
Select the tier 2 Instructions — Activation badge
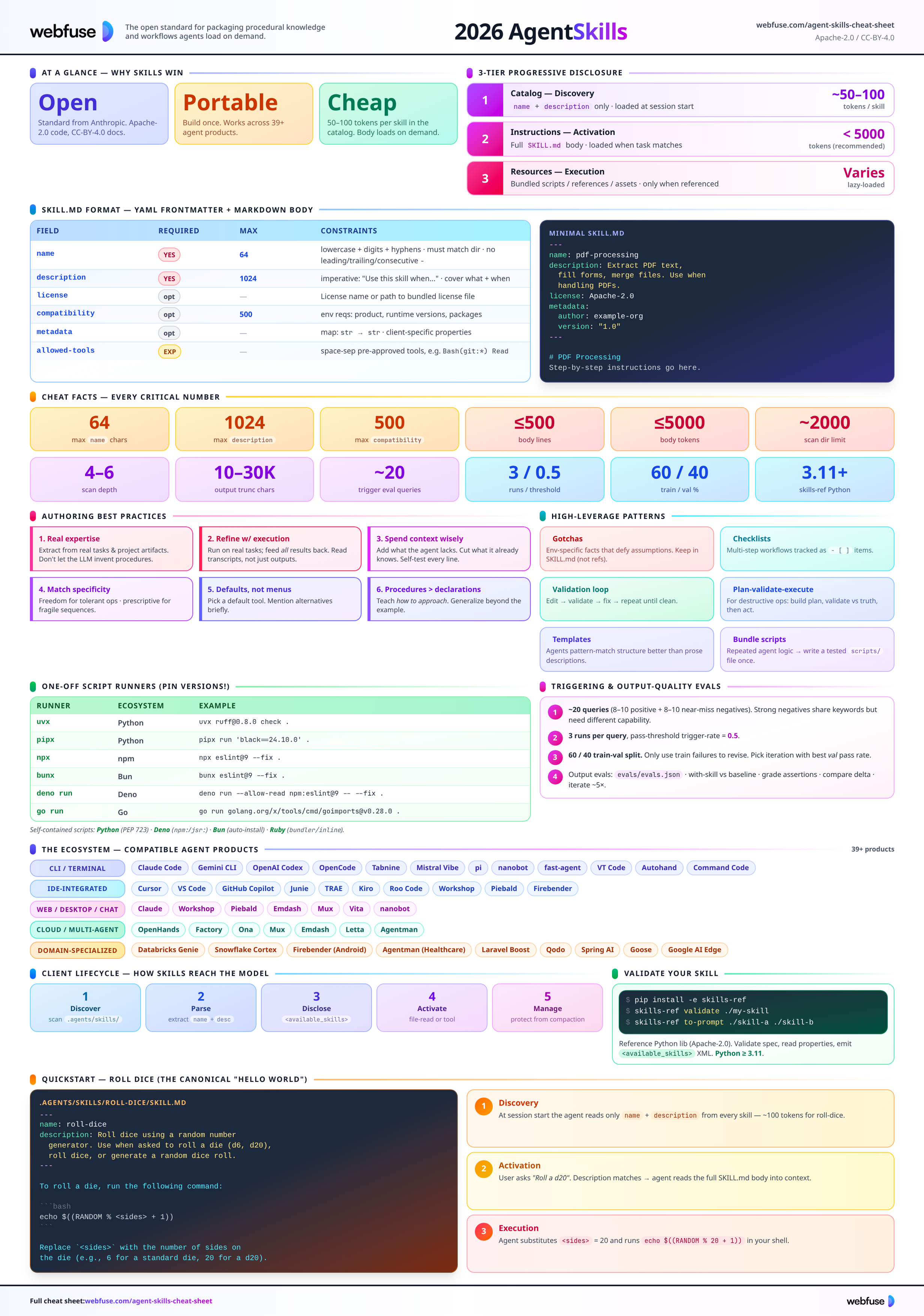pyautogui.click(x=484, y=139)
